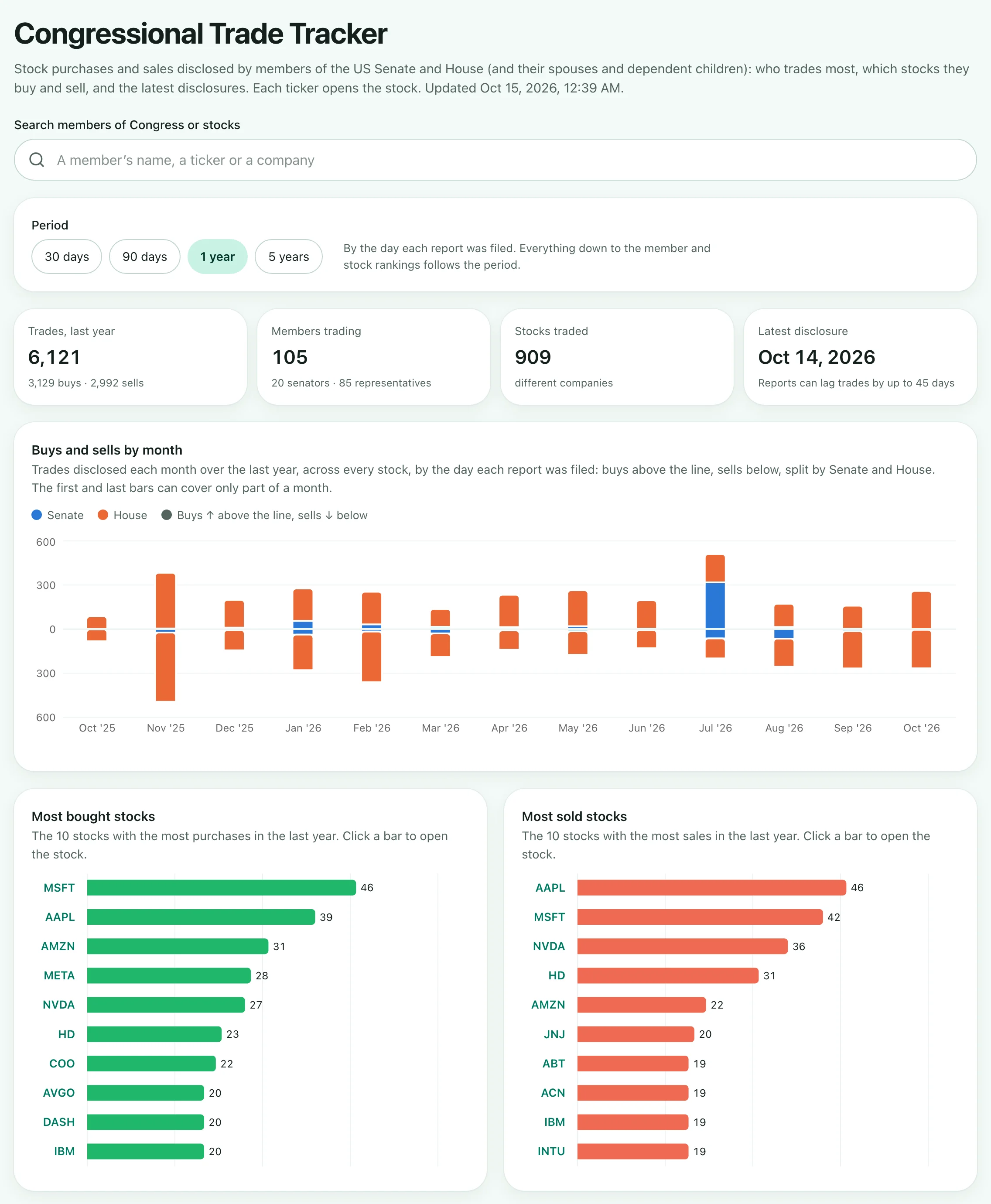Screen dimensions: 991x1204
Task: Open ACN ticker link
Action: 553,1092
